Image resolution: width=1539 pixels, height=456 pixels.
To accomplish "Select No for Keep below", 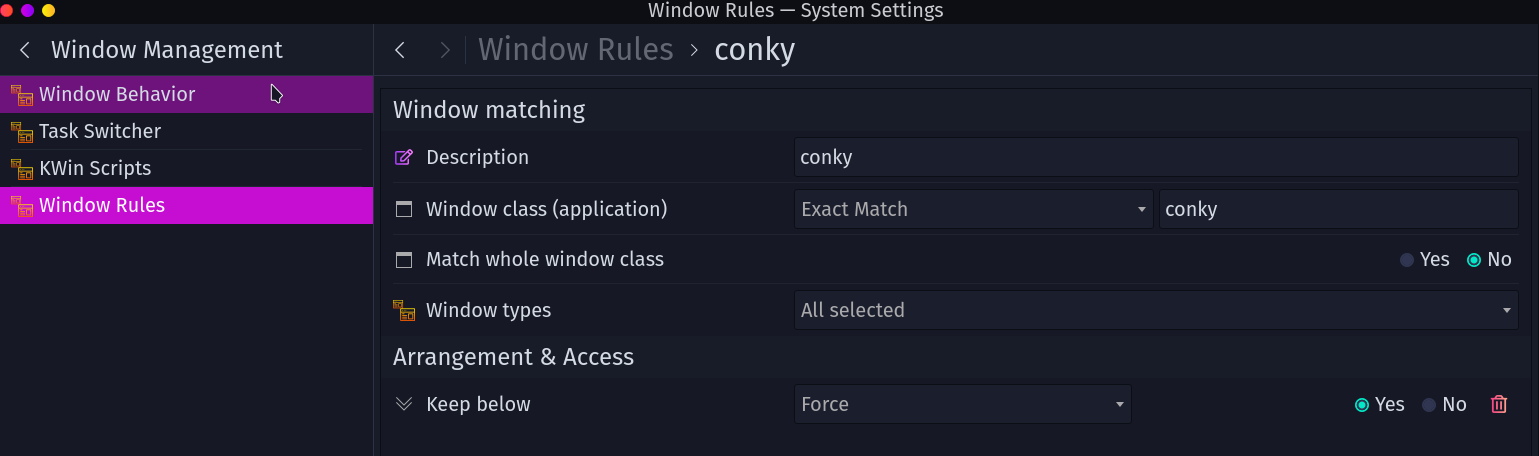I will pyautogui.click(x=1429, y=405).
